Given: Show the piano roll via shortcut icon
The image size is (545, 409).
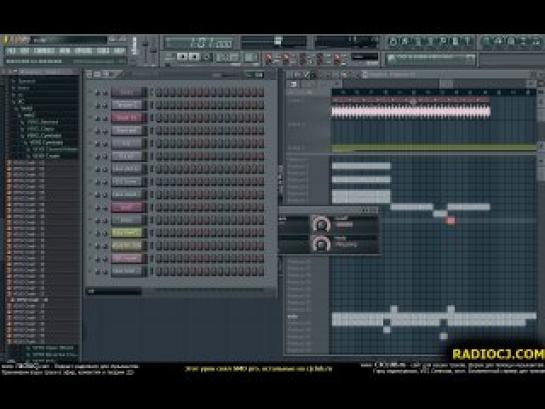Looking at the screenshot, I should pyautogui.click(x=418, y=42).
